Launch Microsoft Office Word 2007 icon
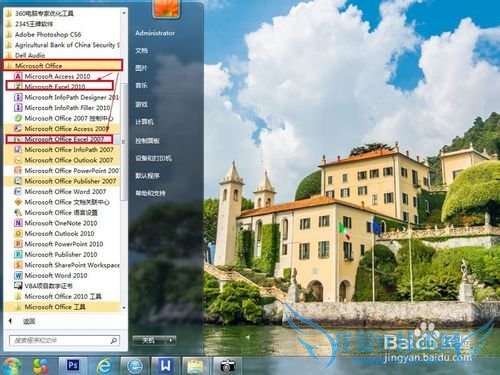 [18, 192]
